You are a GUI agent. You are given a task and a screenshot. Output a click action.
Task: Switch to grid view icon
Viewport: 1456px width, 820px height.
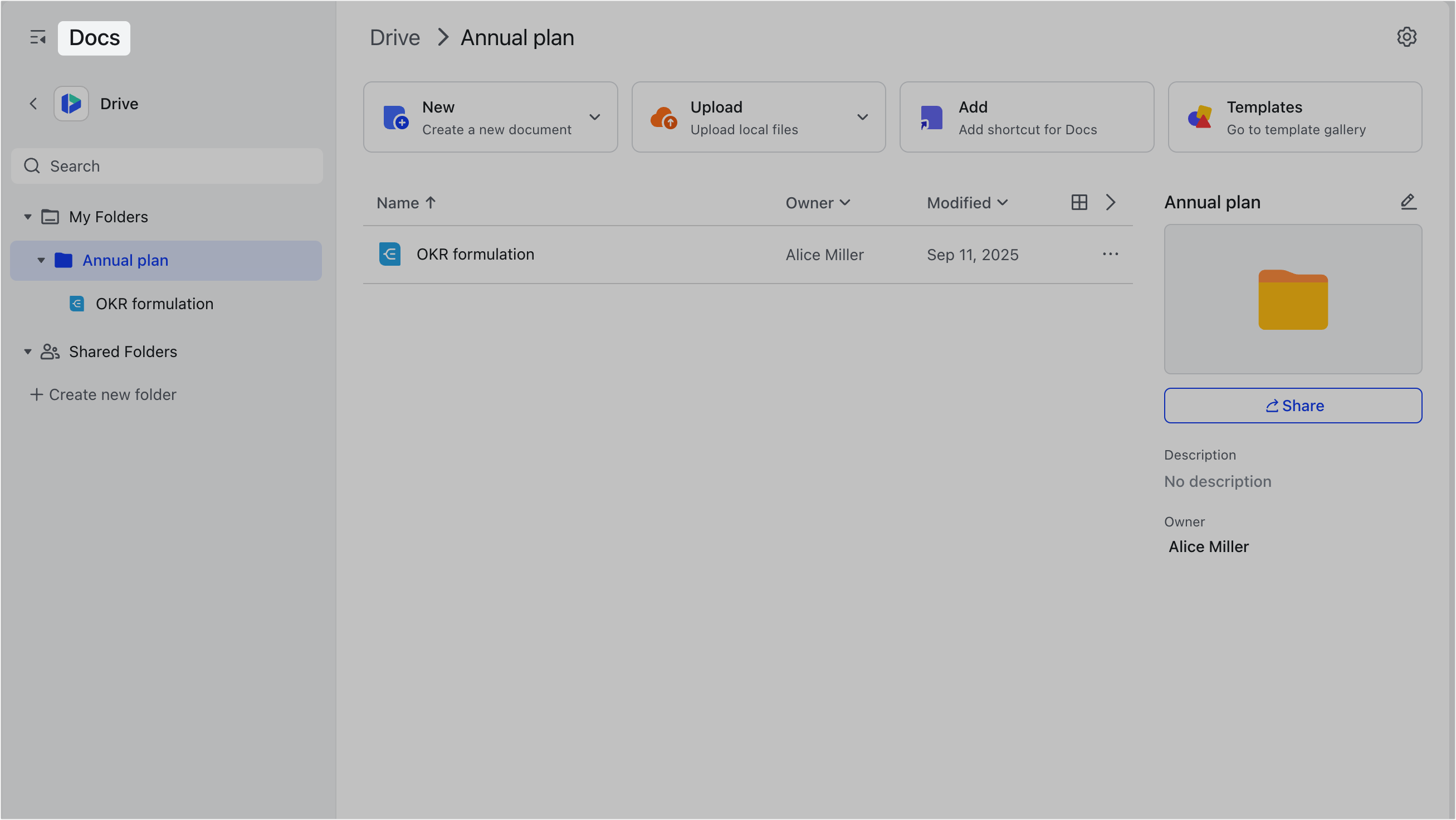click(x=1079, y=203)
